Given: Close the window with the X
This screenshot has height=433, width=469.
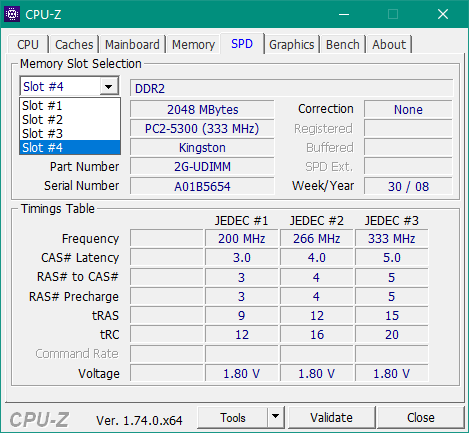Looking at the screenshot, I should click(x=443, y=14).
